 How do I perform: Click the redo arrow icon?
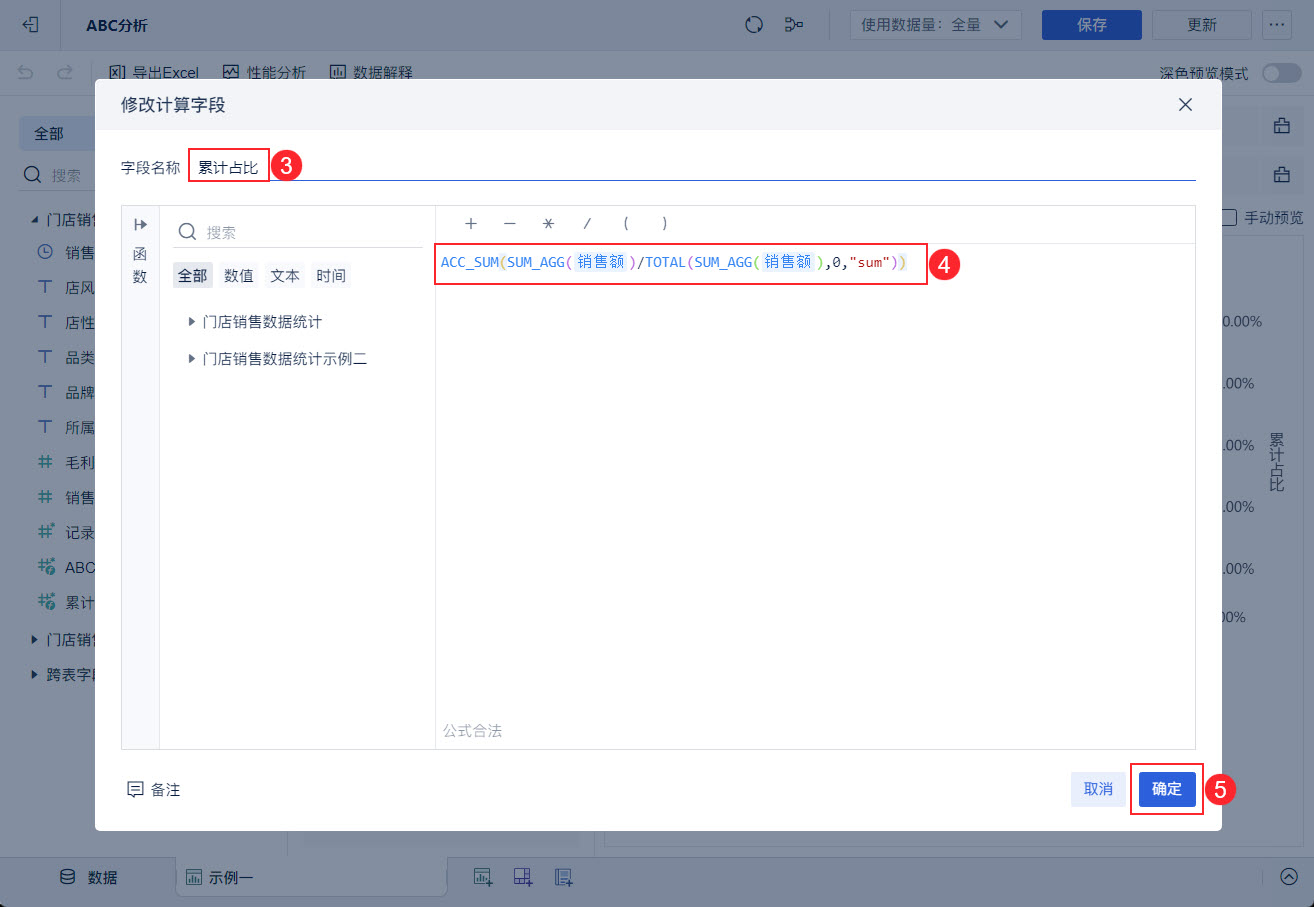65,72
